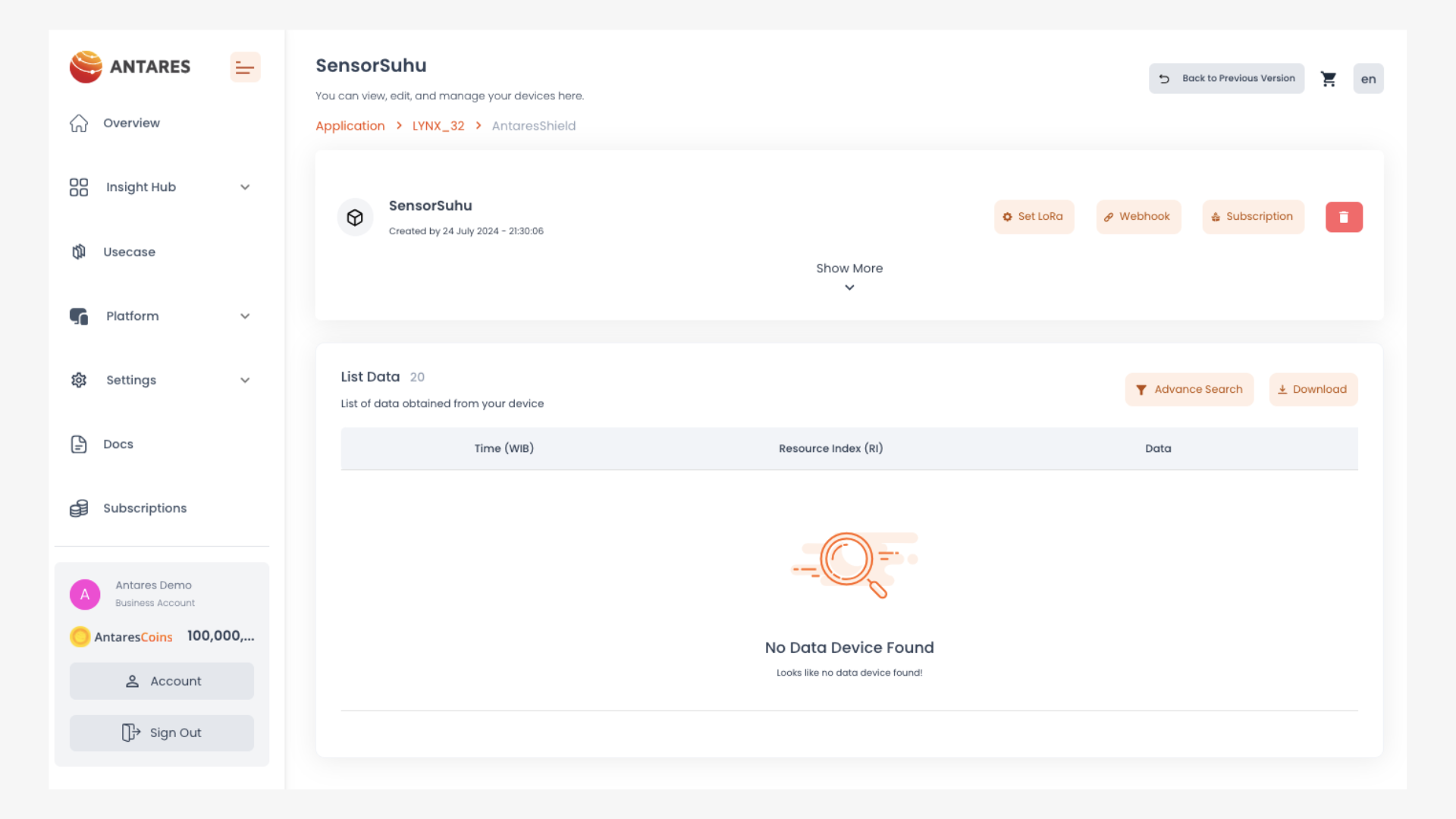
Task: Open the Advance Search filter
Action: (1189, 390)
